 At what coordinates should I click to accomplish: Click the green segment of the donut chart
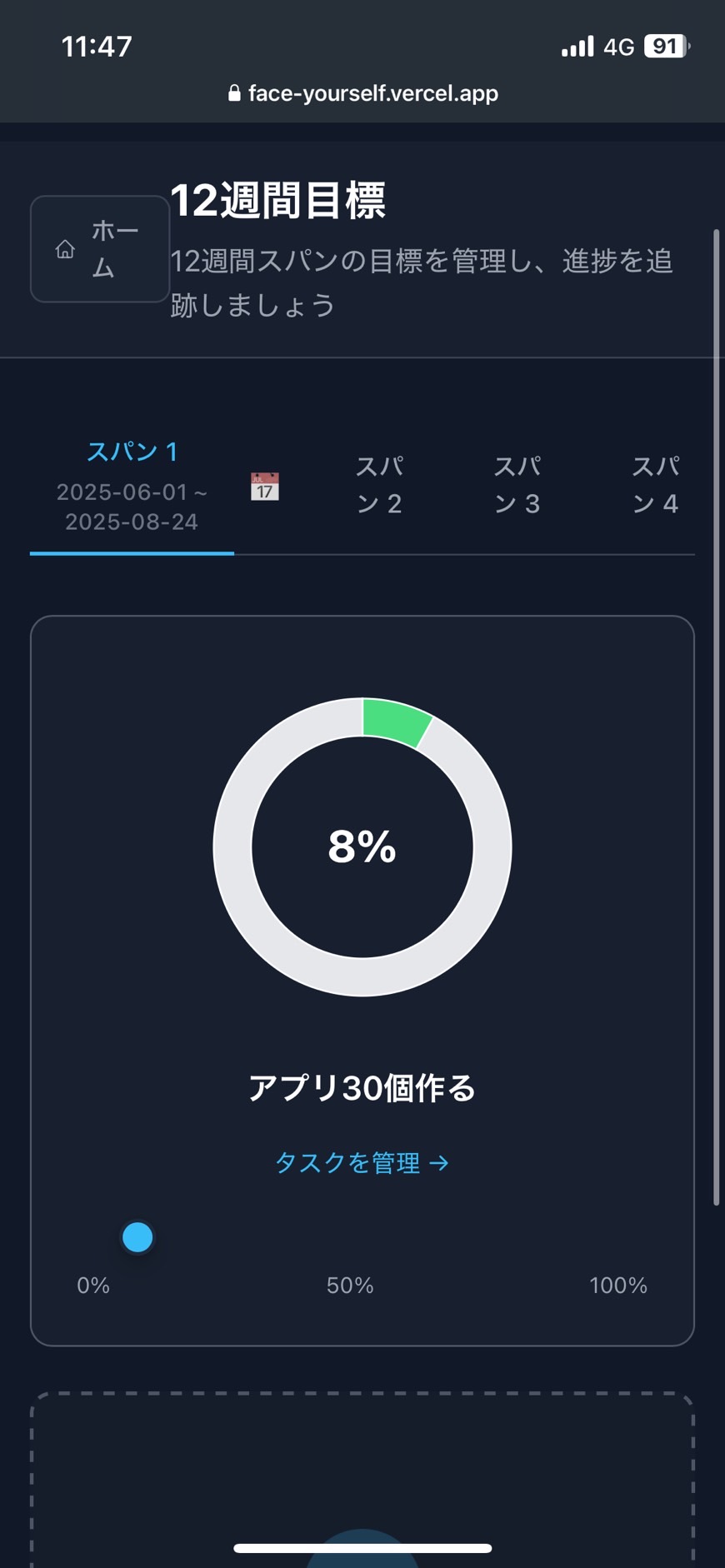click(x=395, y=721)
